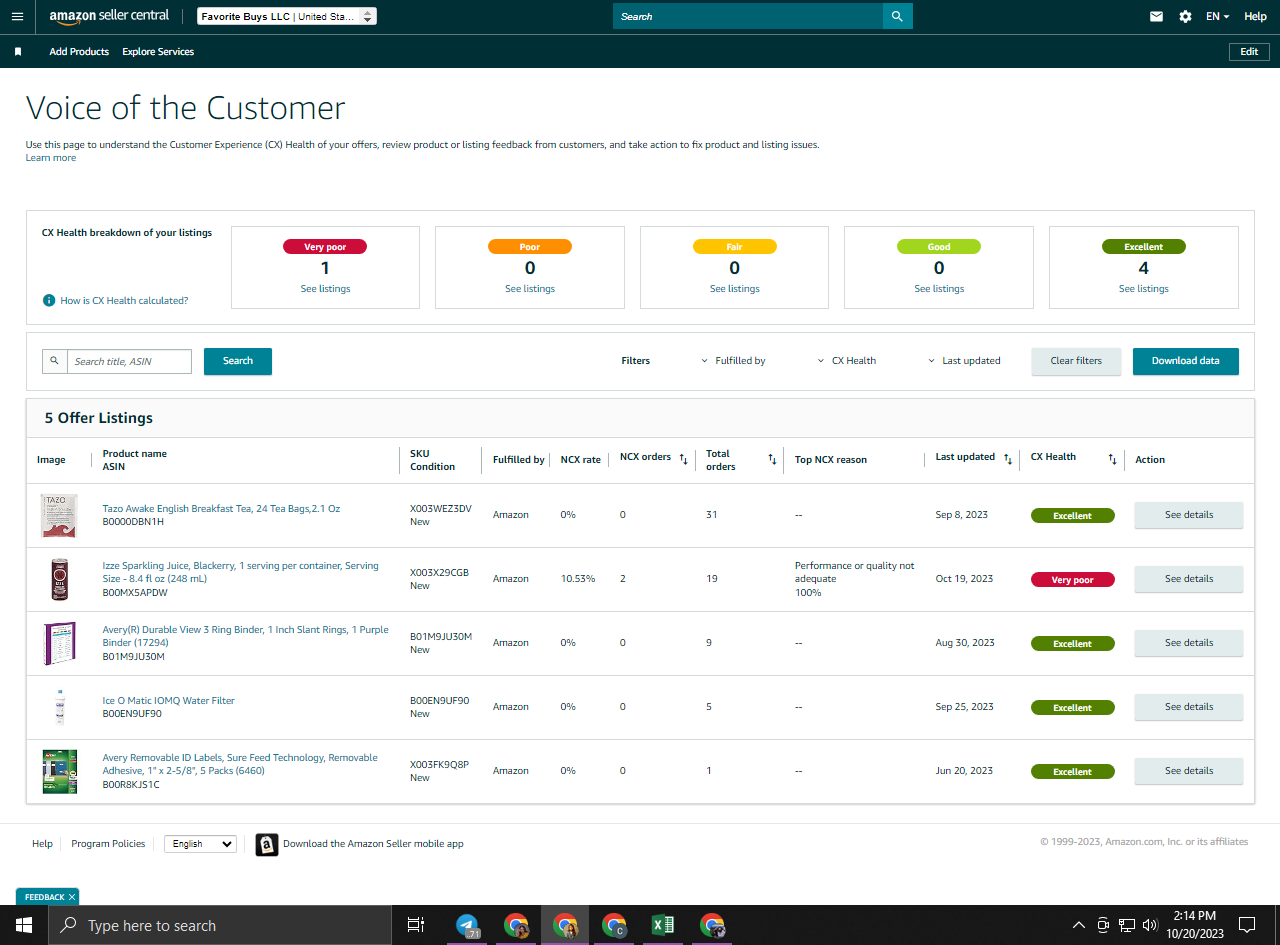Viewport: 1280px width, 945px height.
Task: See listings under Very poor card
Action: point(326,289)
